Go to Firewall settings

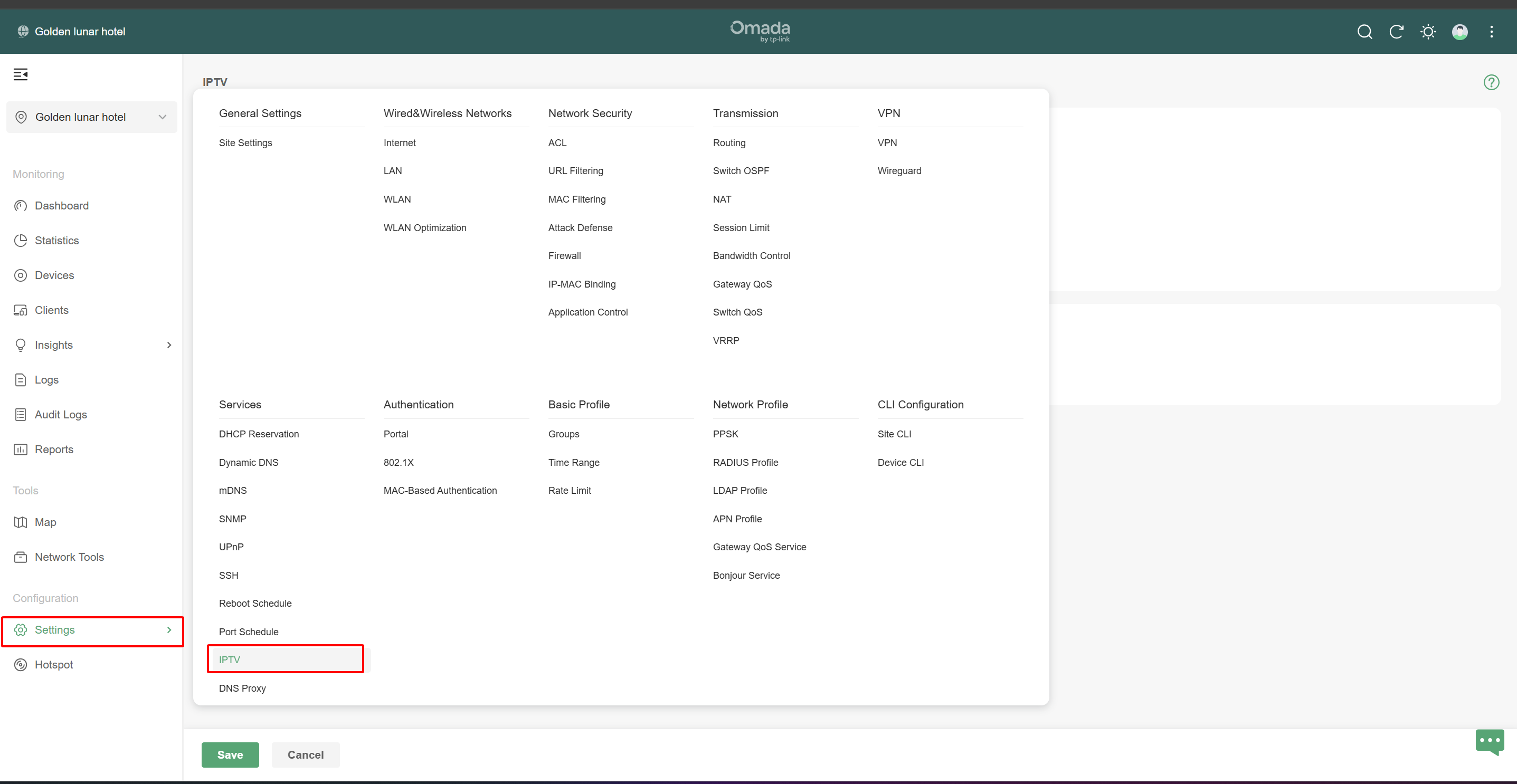(x=564, y=256)
